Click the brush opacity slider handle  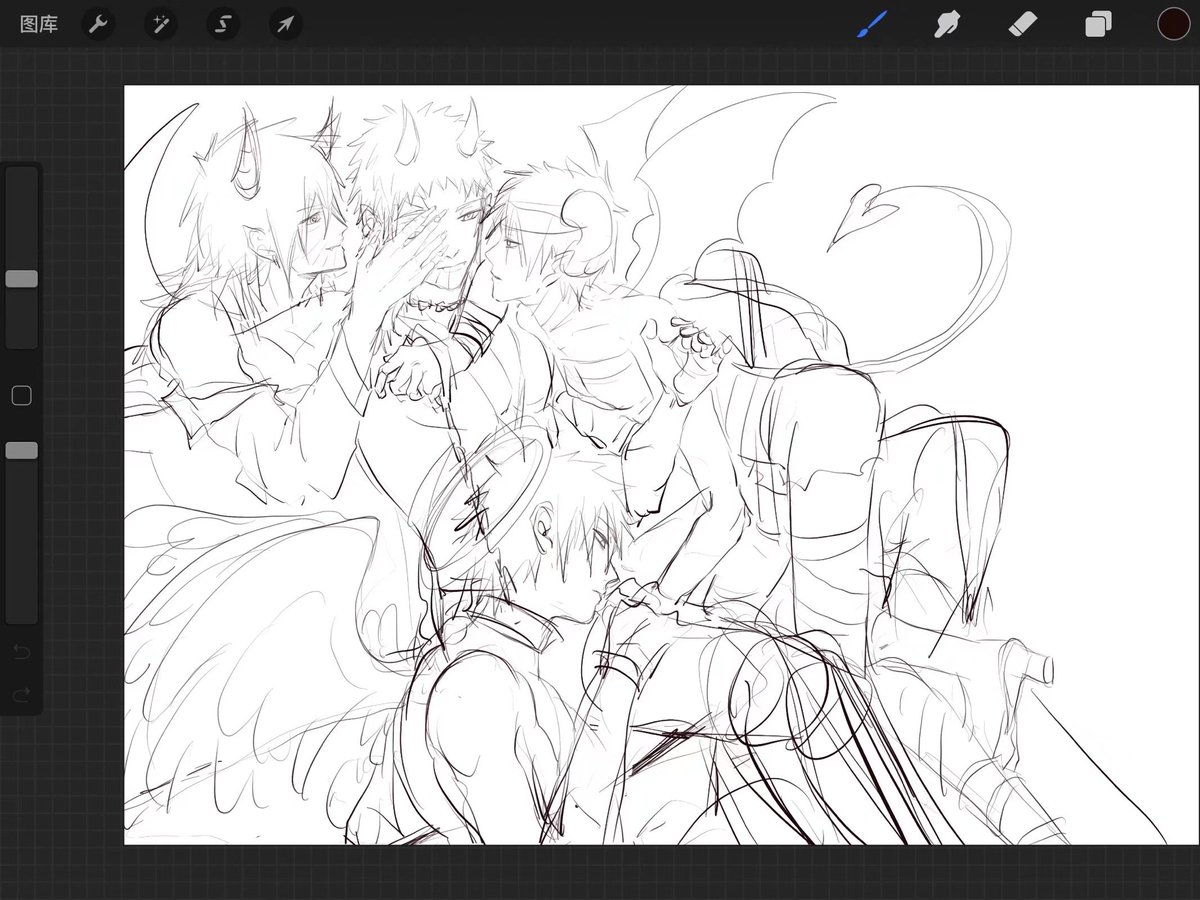(22, 451)
